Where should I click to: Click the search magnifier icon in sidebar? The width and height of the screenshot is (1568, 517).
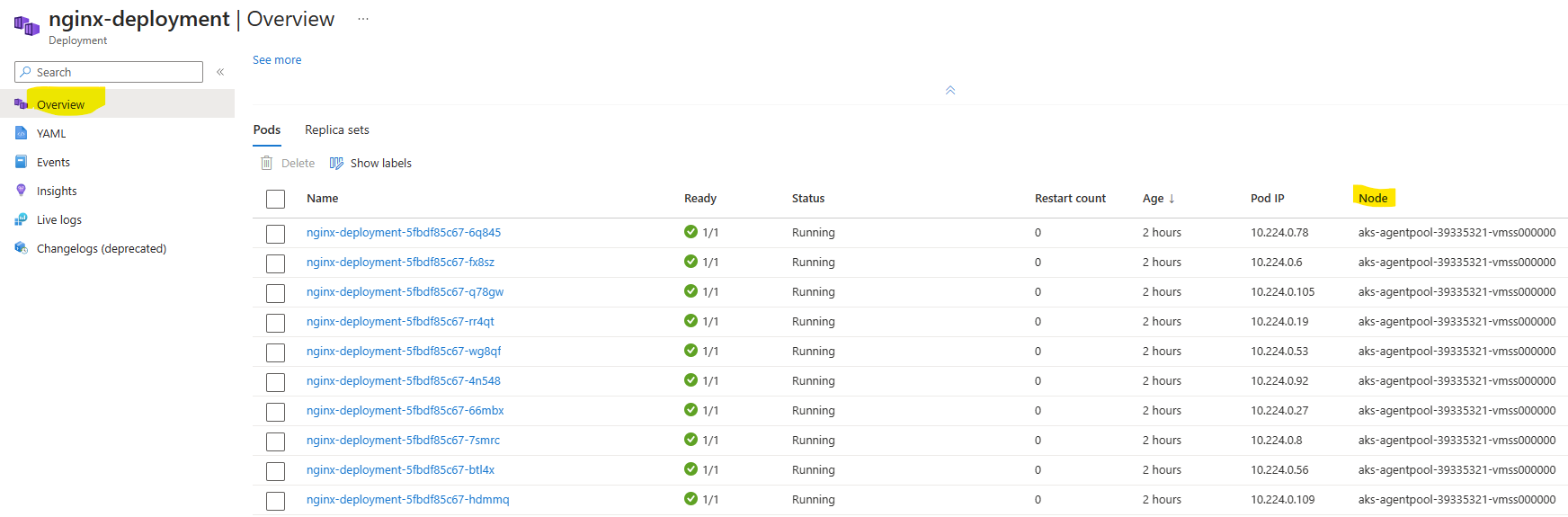point(25,72)
